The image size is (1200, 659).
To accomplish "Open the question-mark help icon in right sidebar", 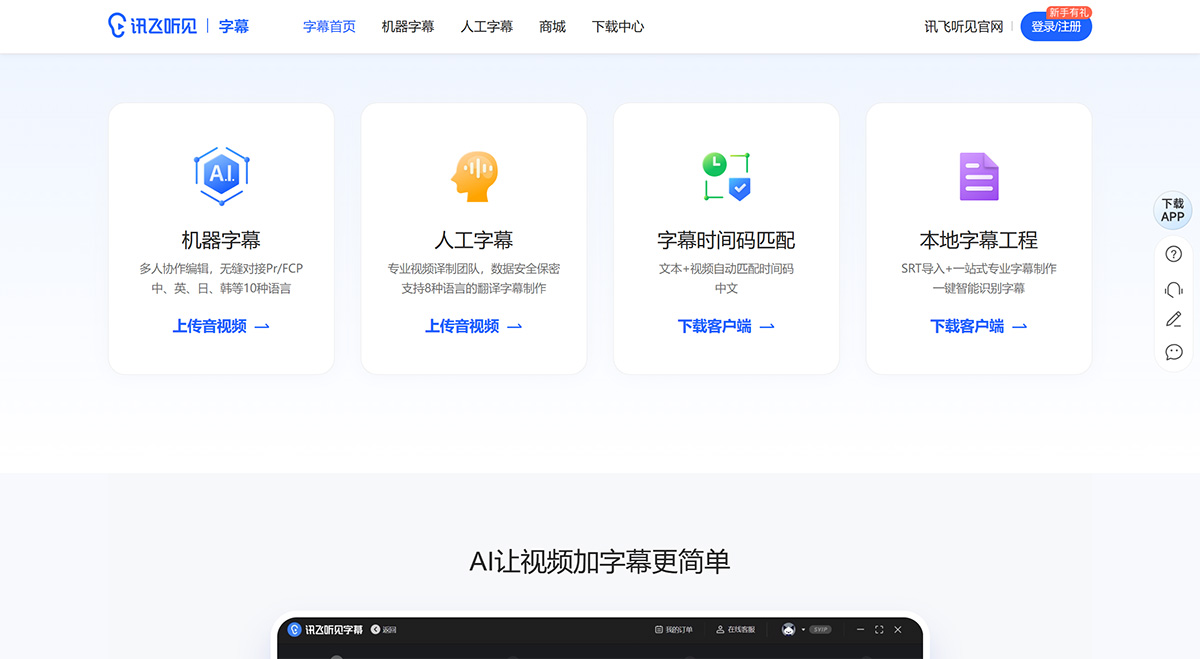I will 1173,253.
